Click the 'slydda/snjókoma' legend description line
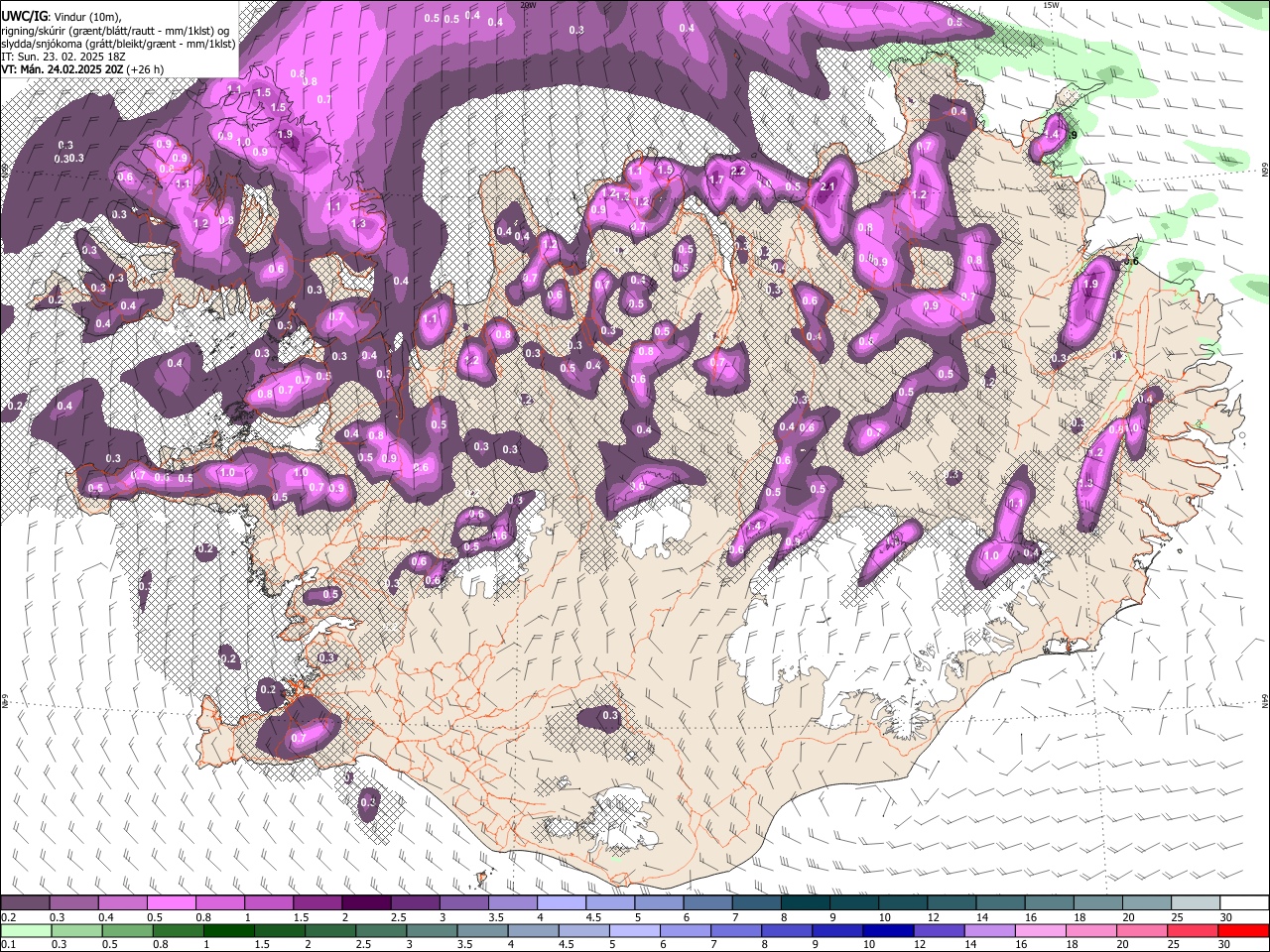Viewport: 1270px width, 952px height. click(x=118, y=44)
